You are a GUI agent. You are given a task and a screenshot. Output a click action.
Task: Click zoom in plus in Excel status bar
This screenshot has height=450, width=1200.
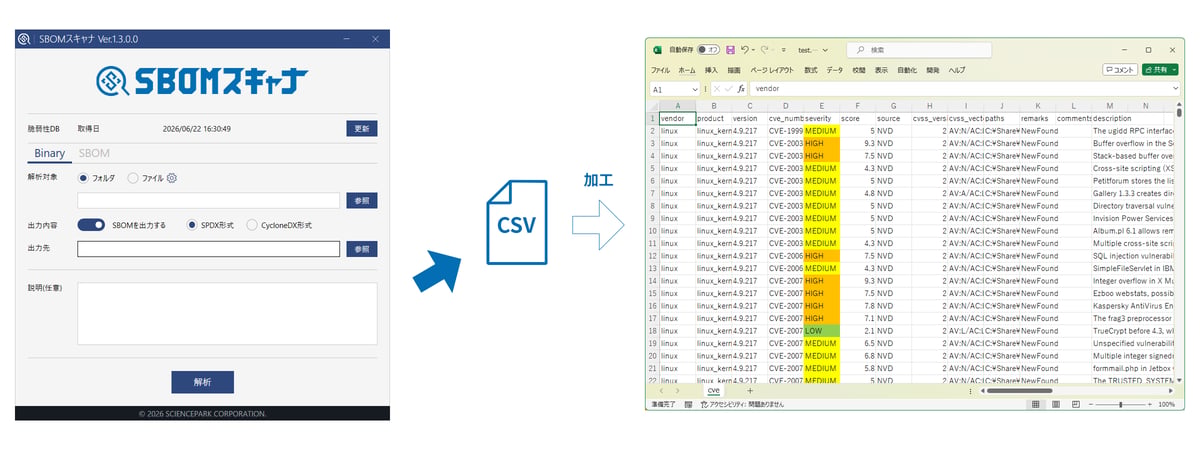(1149, 404)
